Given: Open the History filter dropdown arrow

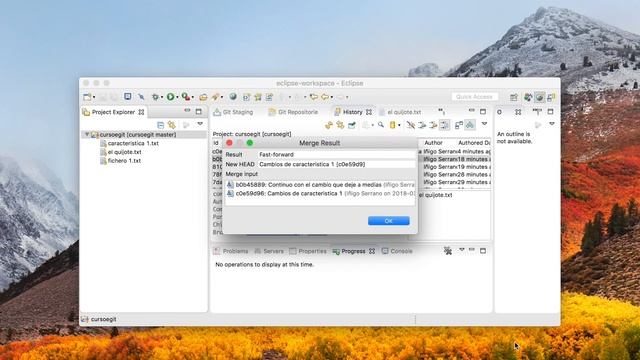Looking at the screenshot, I should pos(399,125).
